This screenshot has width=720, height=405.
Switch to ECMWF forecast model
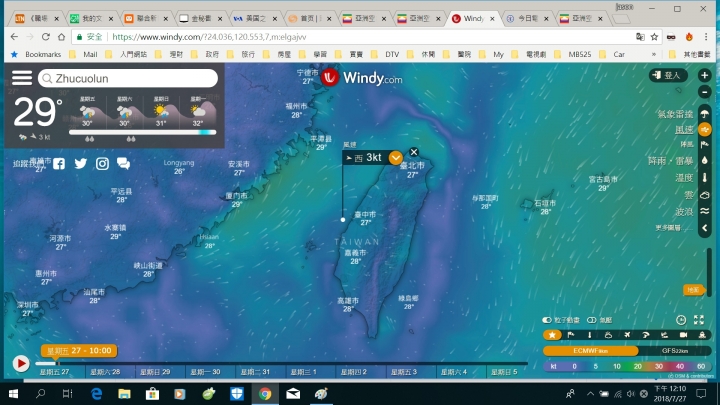click(591, 351)
